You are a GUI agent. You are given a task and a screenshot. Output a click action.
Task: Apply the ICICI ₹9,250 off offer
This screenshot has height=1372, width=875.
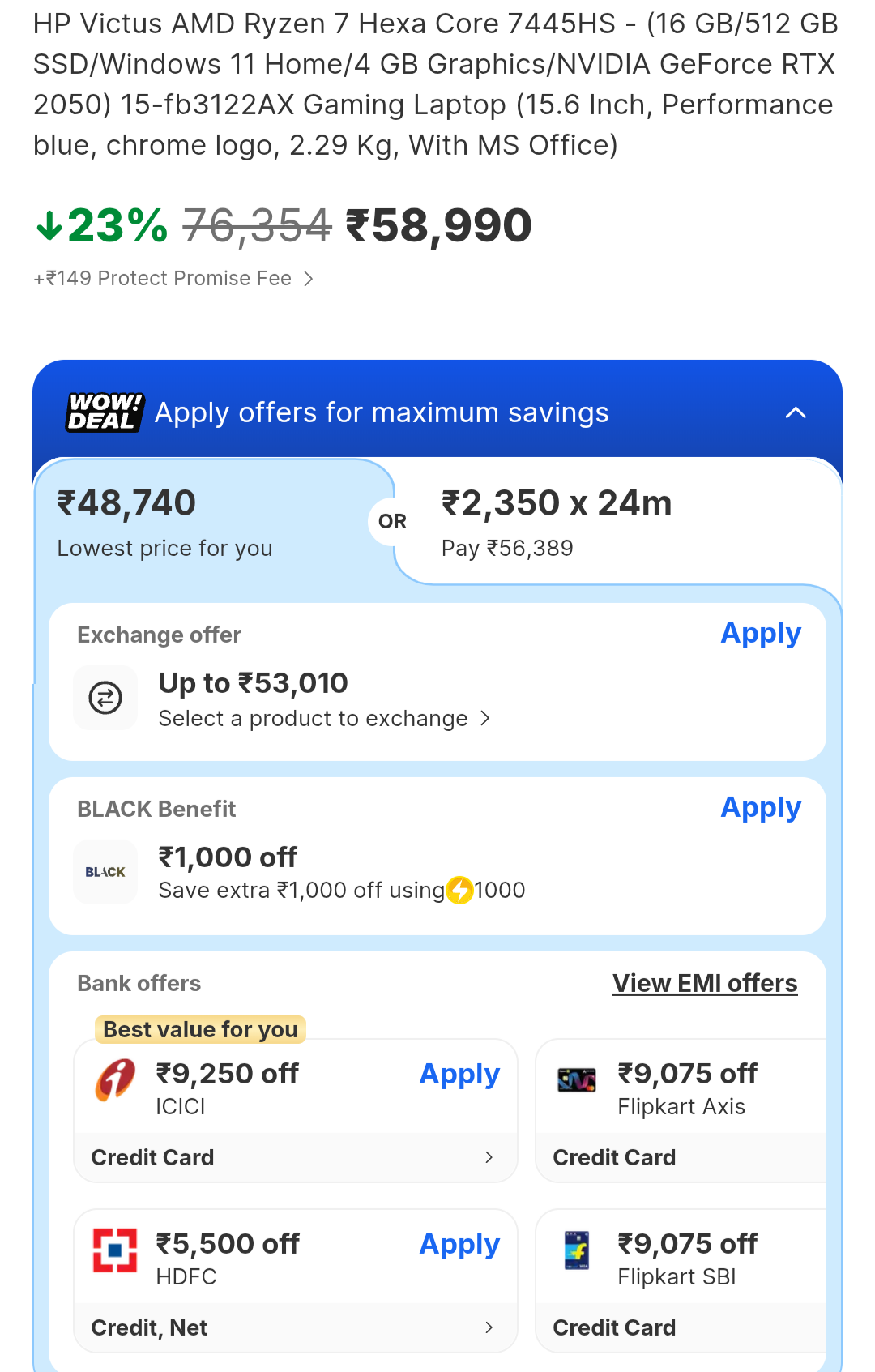tap(459, 1074)
